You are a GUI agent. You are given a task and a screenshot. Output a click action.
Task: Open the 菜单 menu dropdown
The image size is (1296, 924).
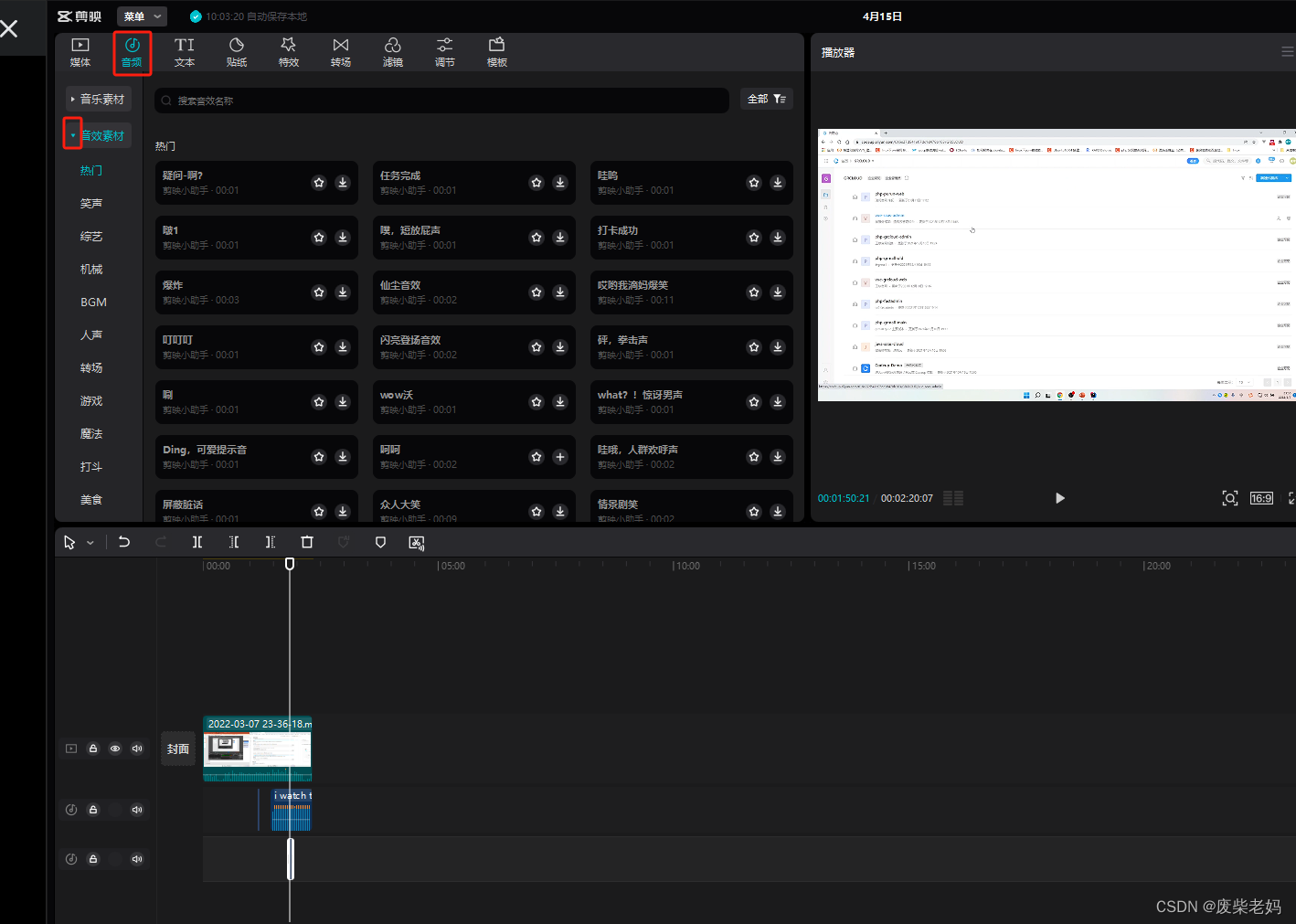(142, 16)
